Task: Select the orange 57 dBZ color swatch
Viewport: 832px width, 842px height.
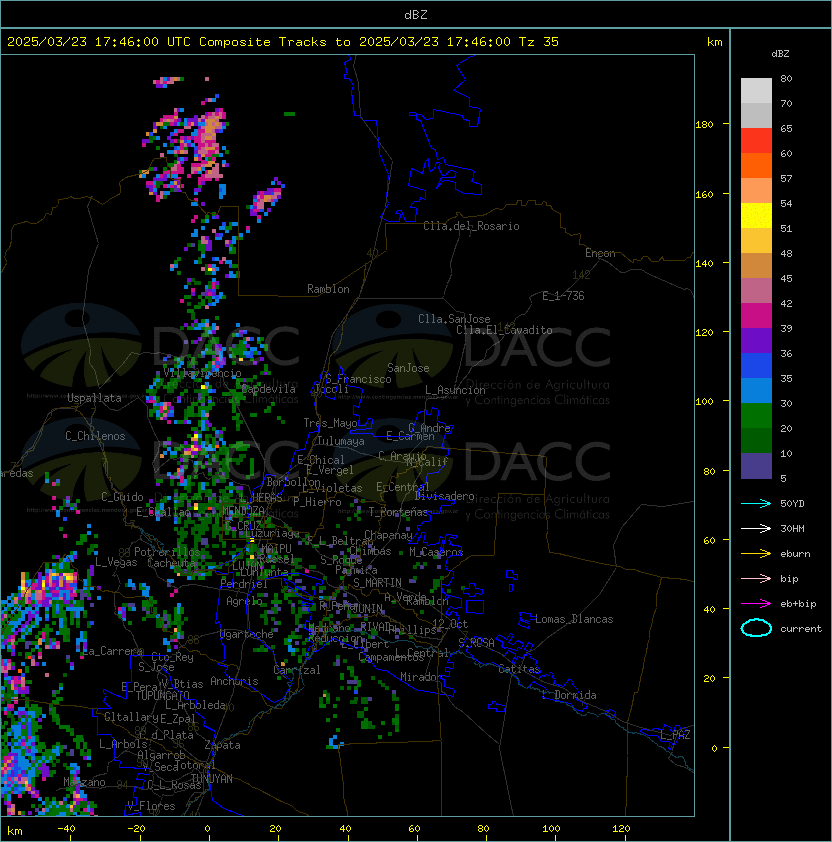Action: click(756, 166)
